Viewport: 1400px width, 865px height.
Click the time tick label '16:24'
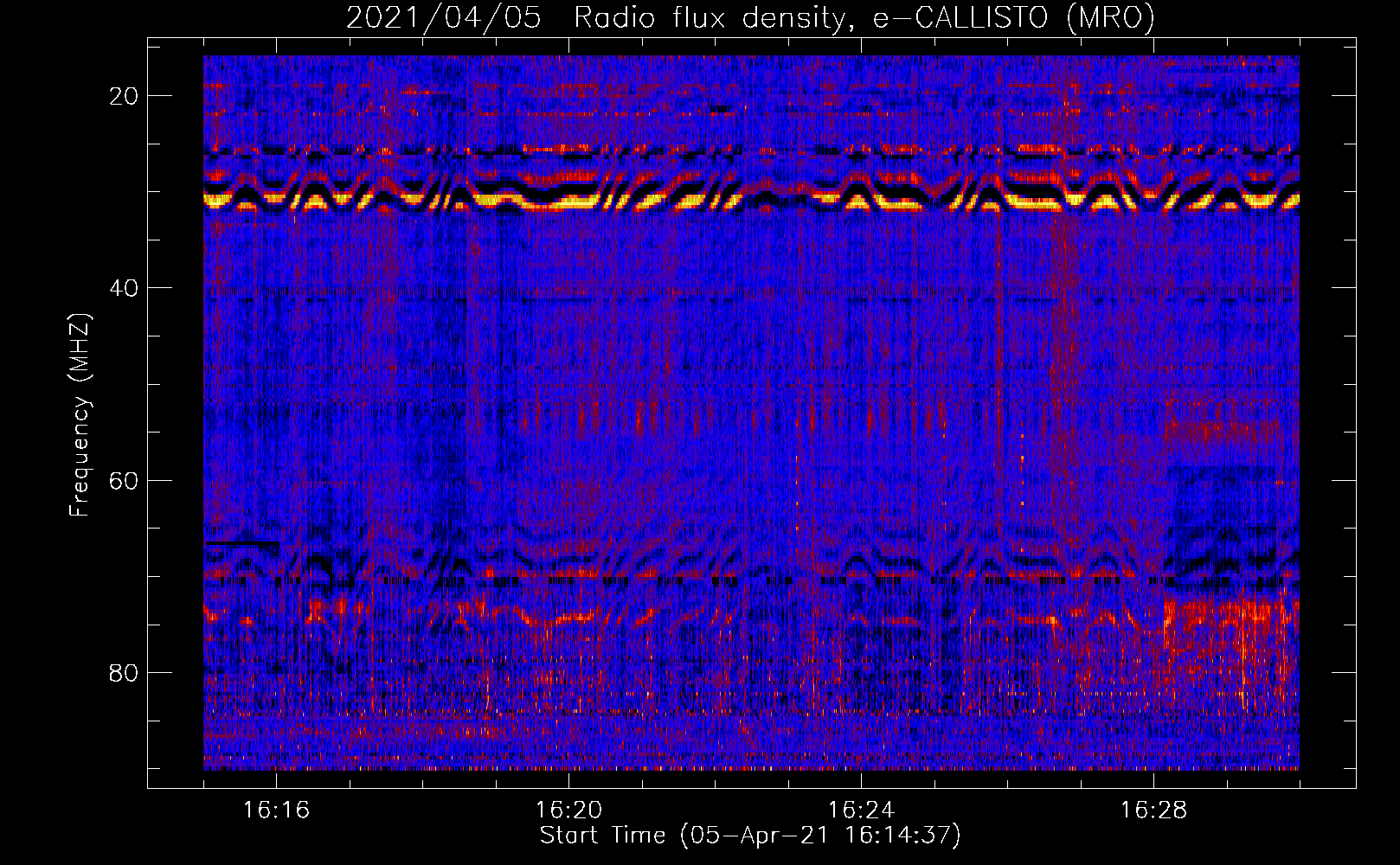click(x=861, y=810)
